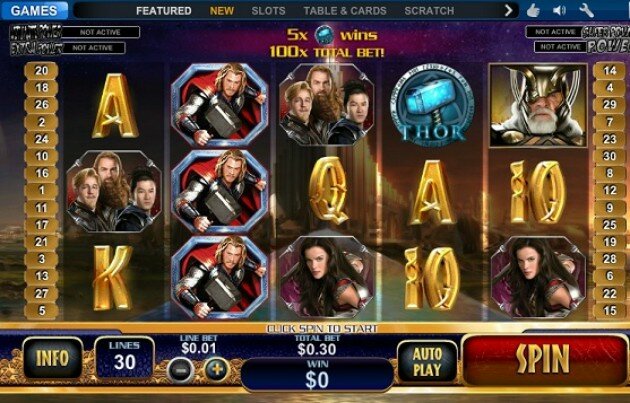Click the Thor hammer scatter symbol
The height and width of the screenshot is (403, 630).
pos(432,105)
